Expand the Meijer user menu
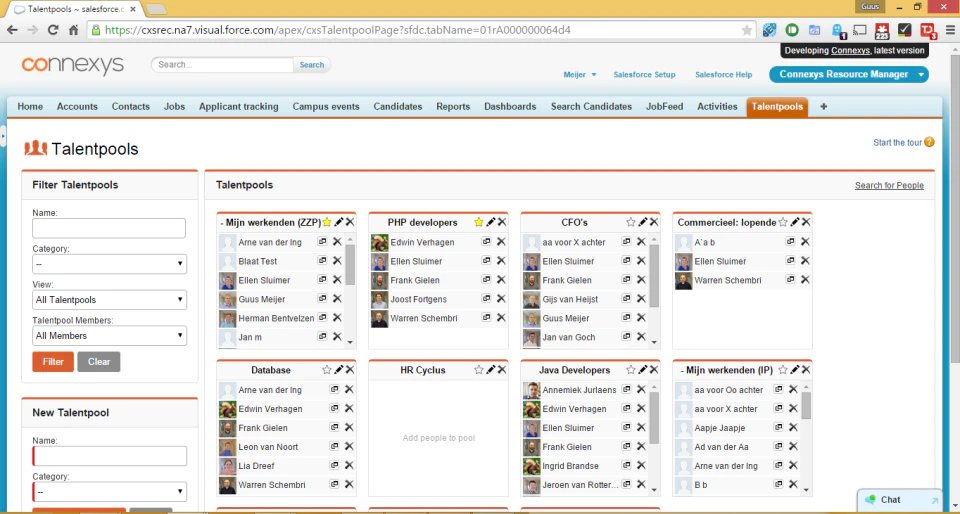Viewport: 960px width, 514px height. point(580,75)
